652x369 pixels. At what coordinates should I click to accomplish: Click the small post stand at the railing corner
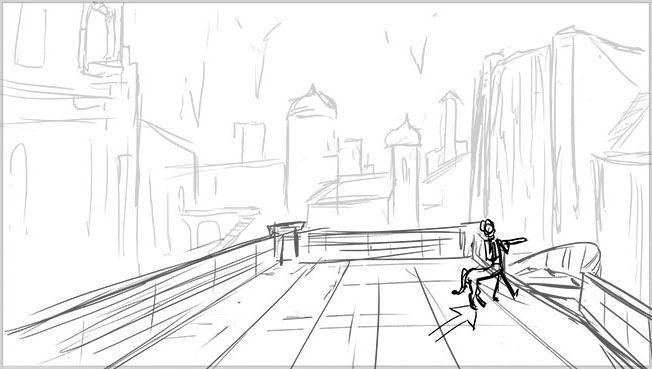coord(286,241)
